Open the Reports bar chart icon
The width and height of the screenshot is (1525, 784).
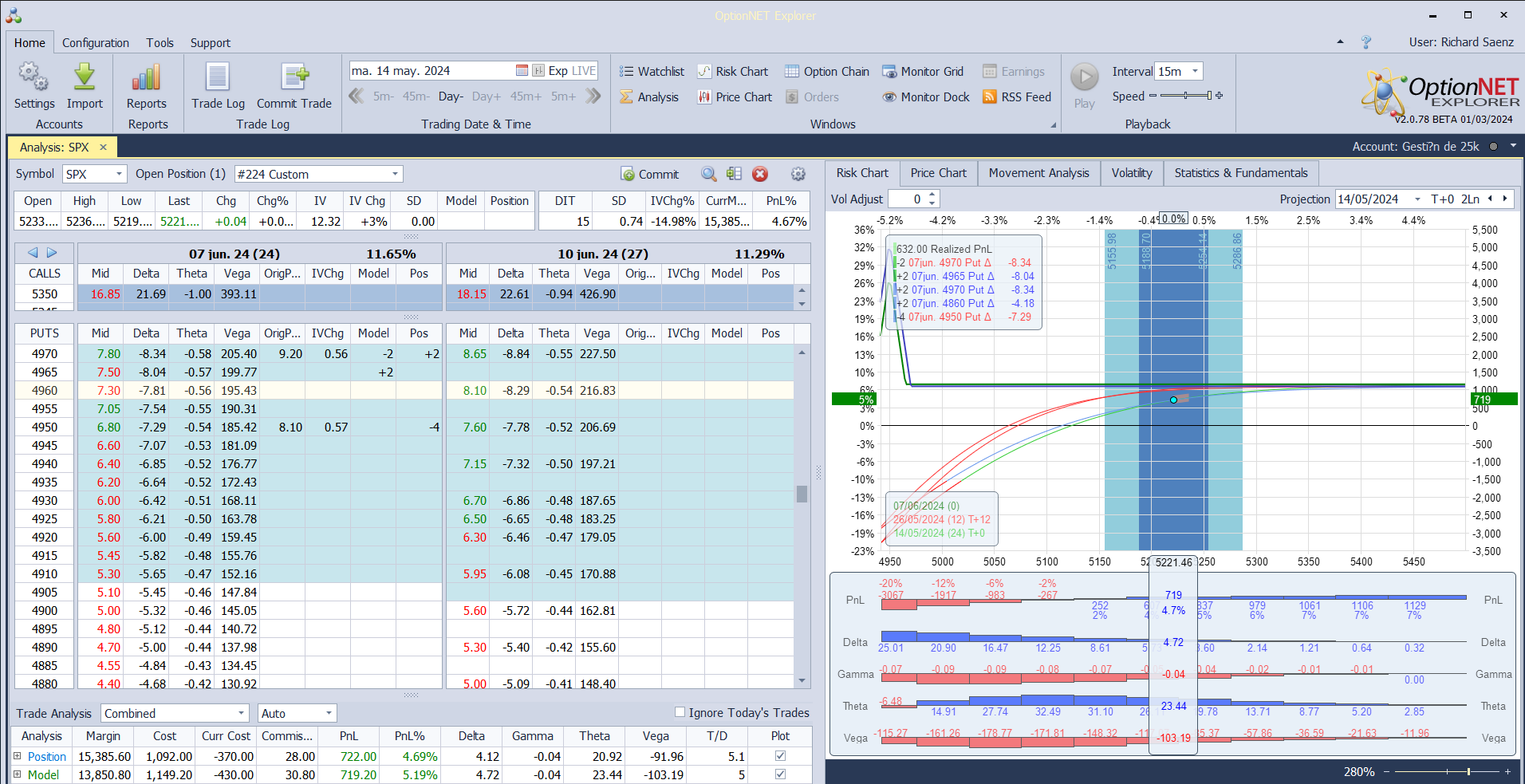(x=147, y=77)
